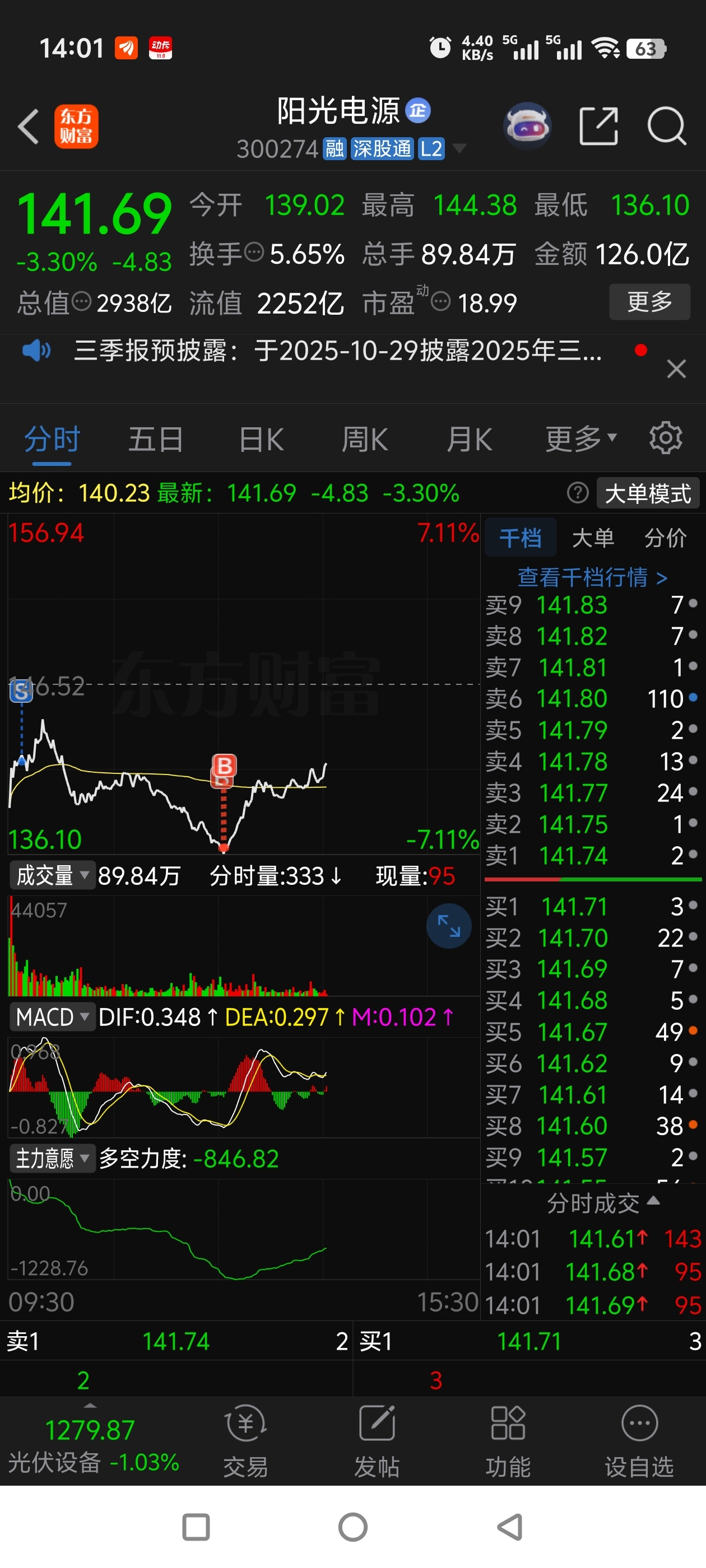
Task: Tap the back arrow icon
Action: click(x=29, y=127)
